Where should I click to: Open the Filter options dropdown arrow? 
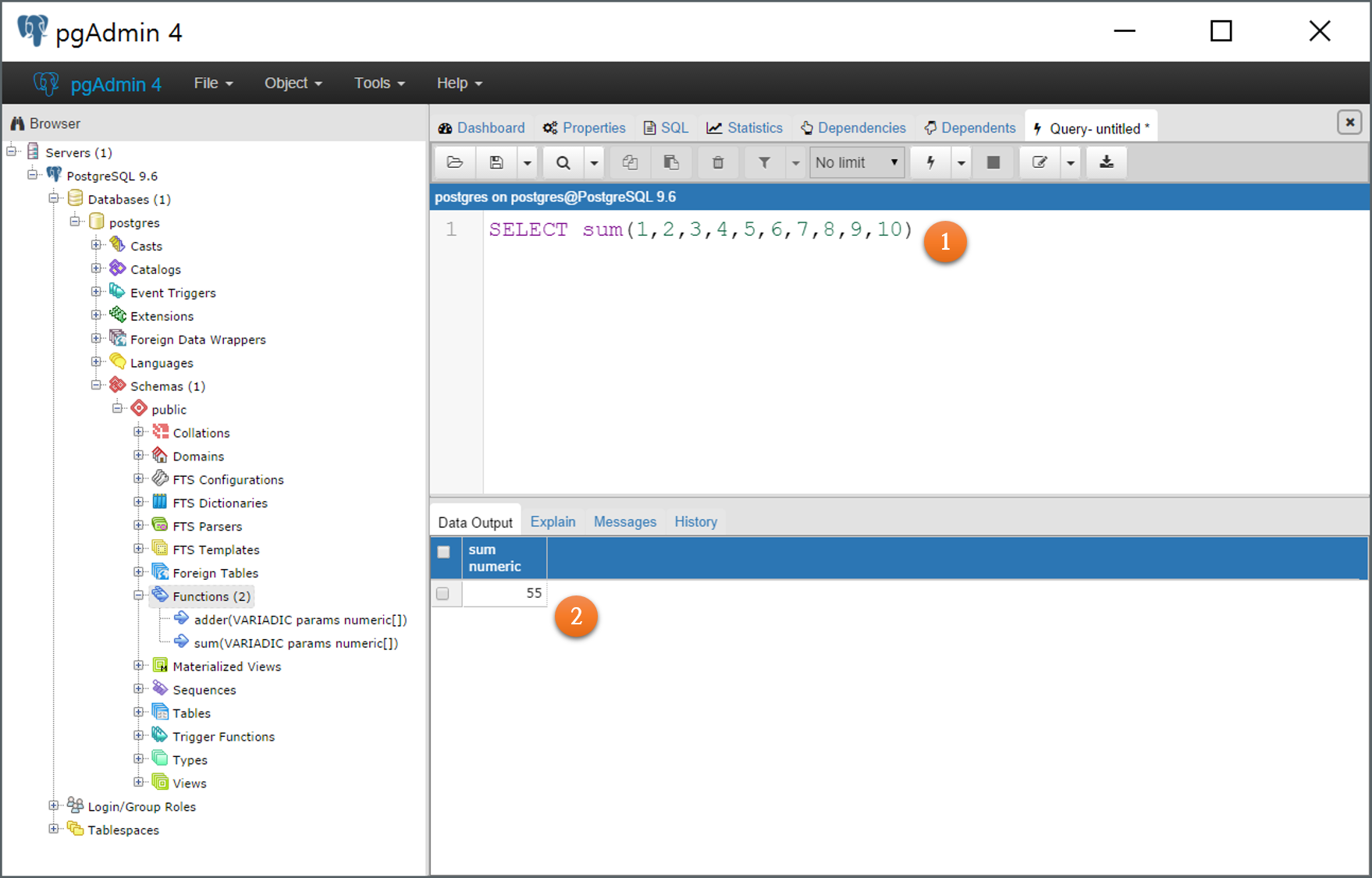pos(795,162)
